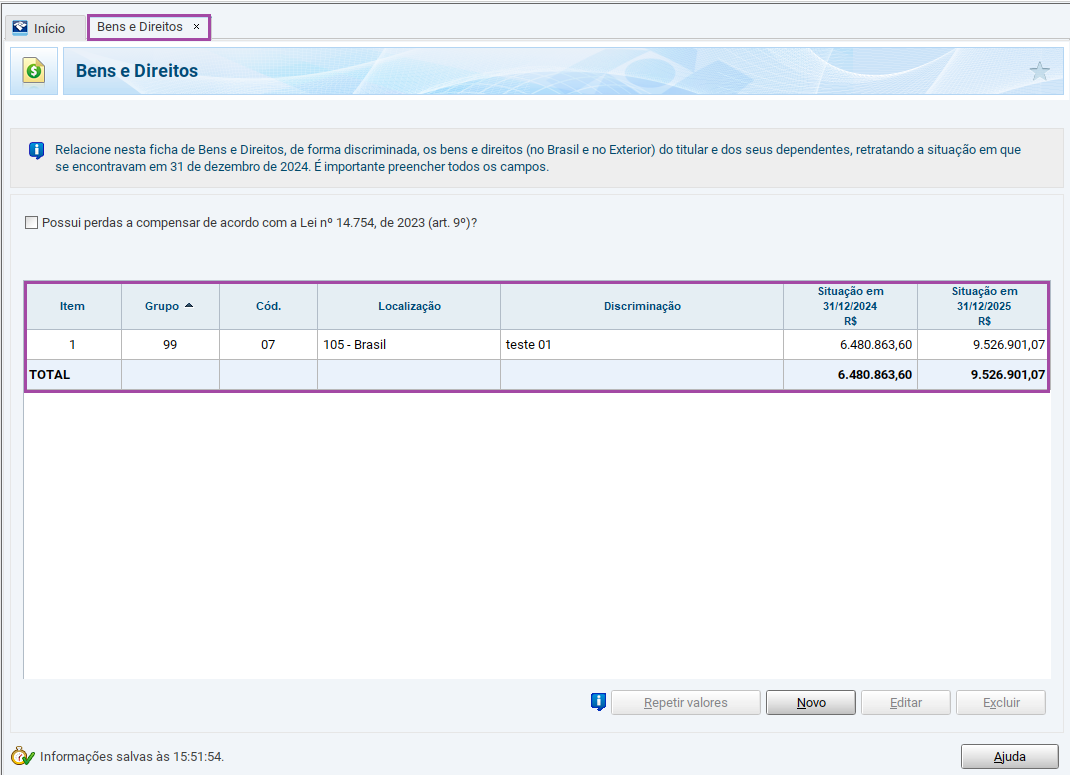This screenshot has height=775, width=1070.
Task: Click the bold total 9.526.901,07
Action: point(1008,375)
